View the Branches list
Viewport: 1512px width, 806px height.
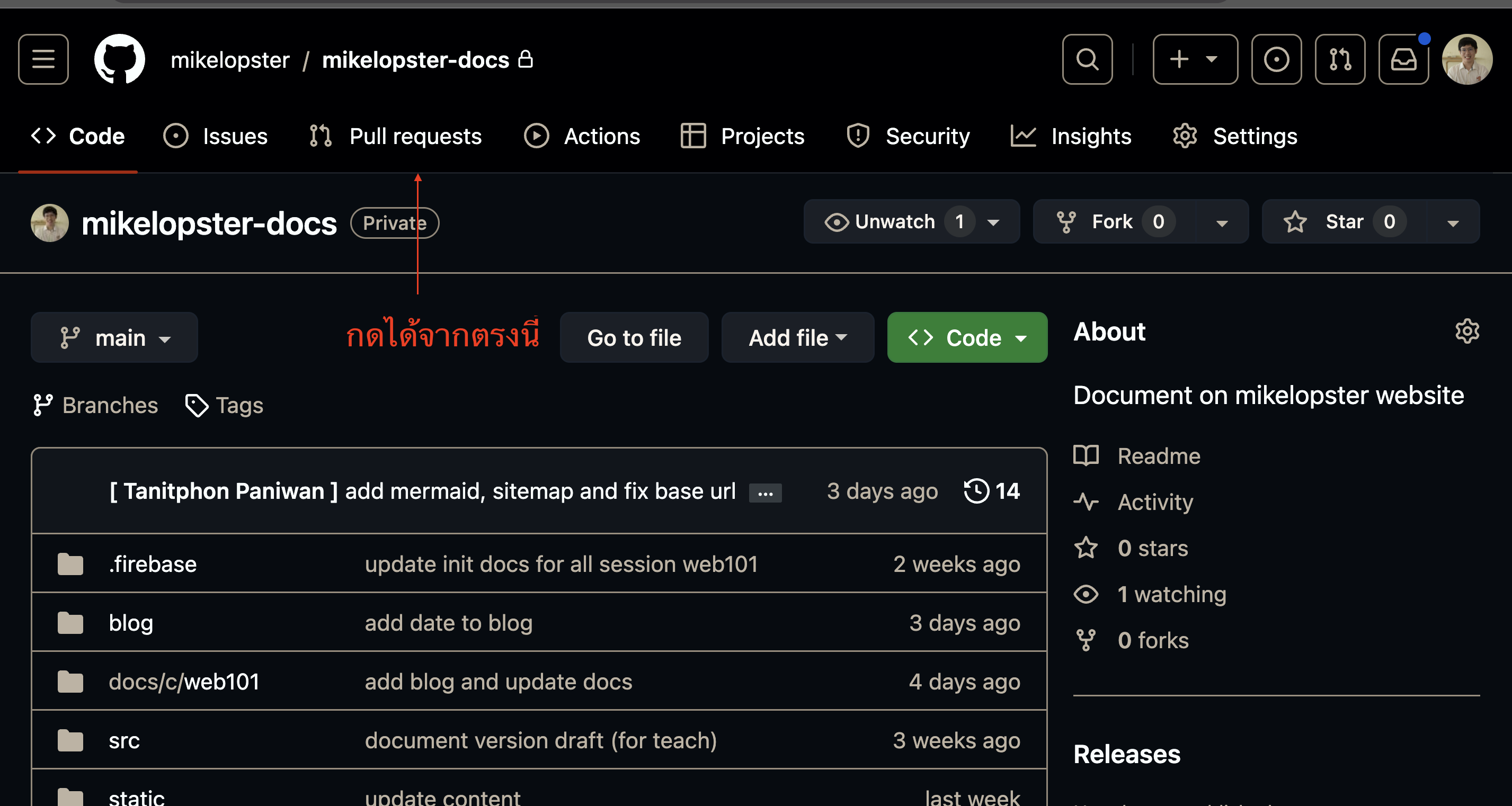pos(96,405)
